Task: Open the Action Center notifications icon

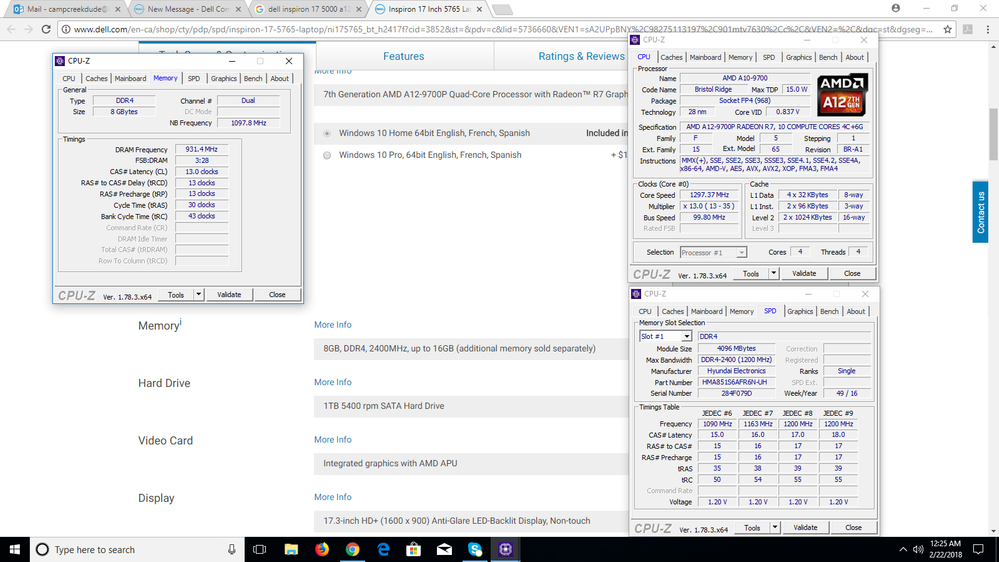Action: pyautogui.click(x=979, y=549)
